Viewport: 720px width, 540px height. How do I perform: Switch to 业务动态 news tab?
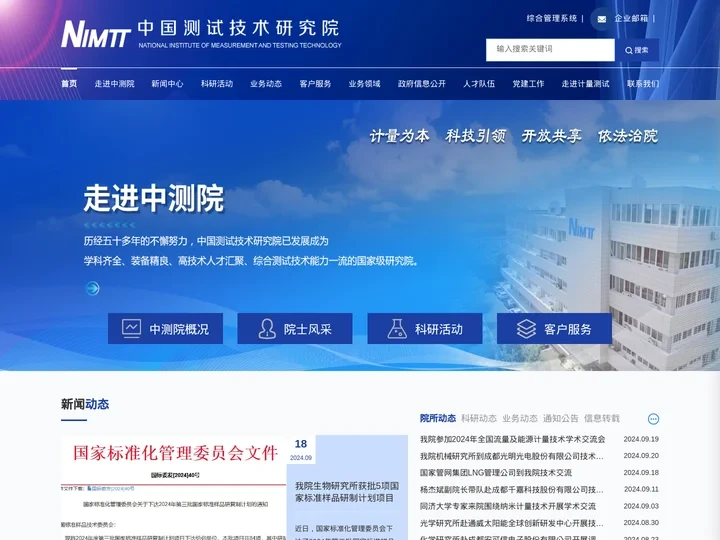520,418
